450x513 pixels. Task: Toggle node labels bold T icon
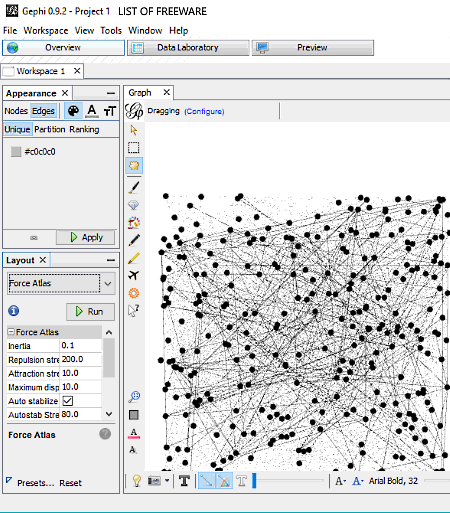(x=184, y=481)
